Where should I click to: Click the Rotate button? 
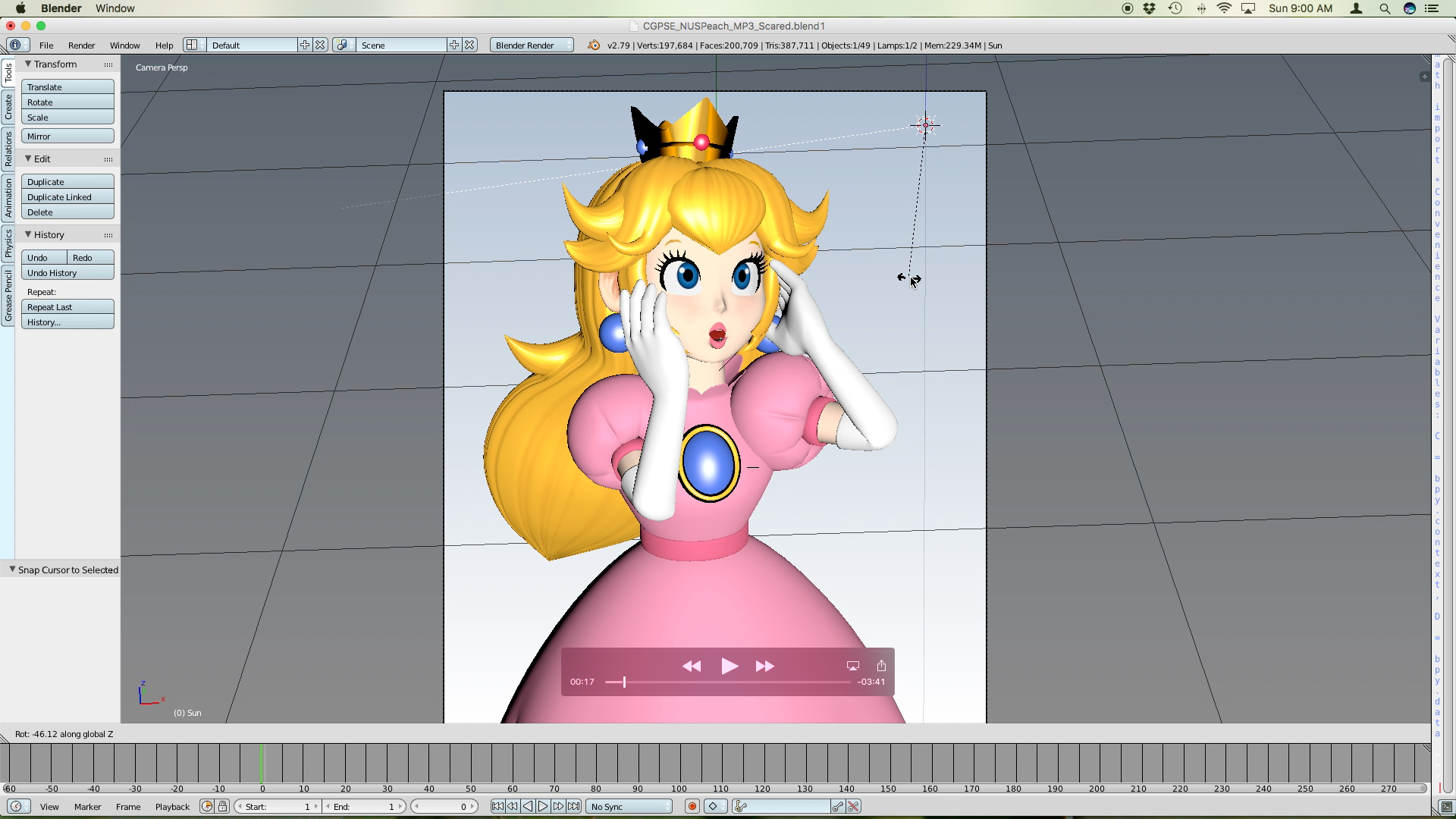click(x=67, y=102)
